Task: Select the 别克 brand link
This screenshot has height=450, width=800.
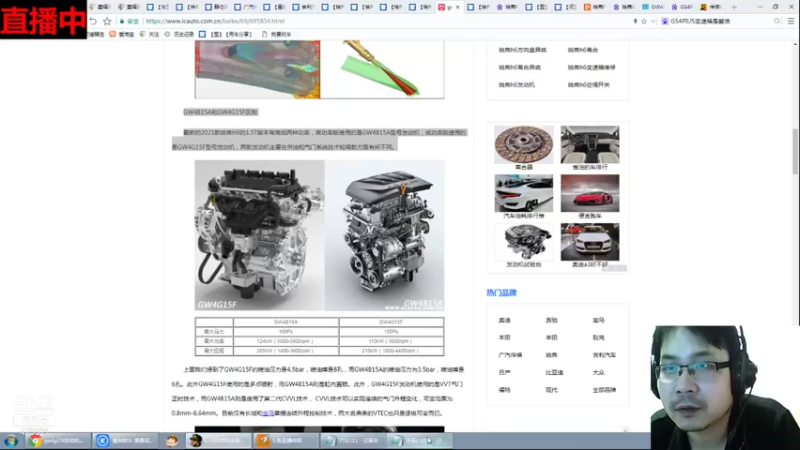Action: [x=598, y=338]
